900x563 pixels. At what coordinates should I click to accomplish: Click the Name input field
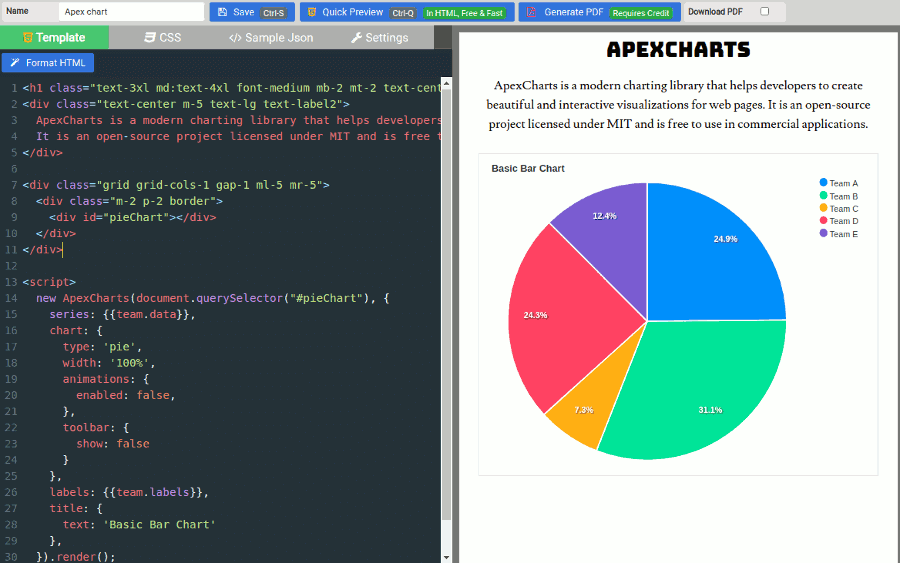tap(131, 11)
